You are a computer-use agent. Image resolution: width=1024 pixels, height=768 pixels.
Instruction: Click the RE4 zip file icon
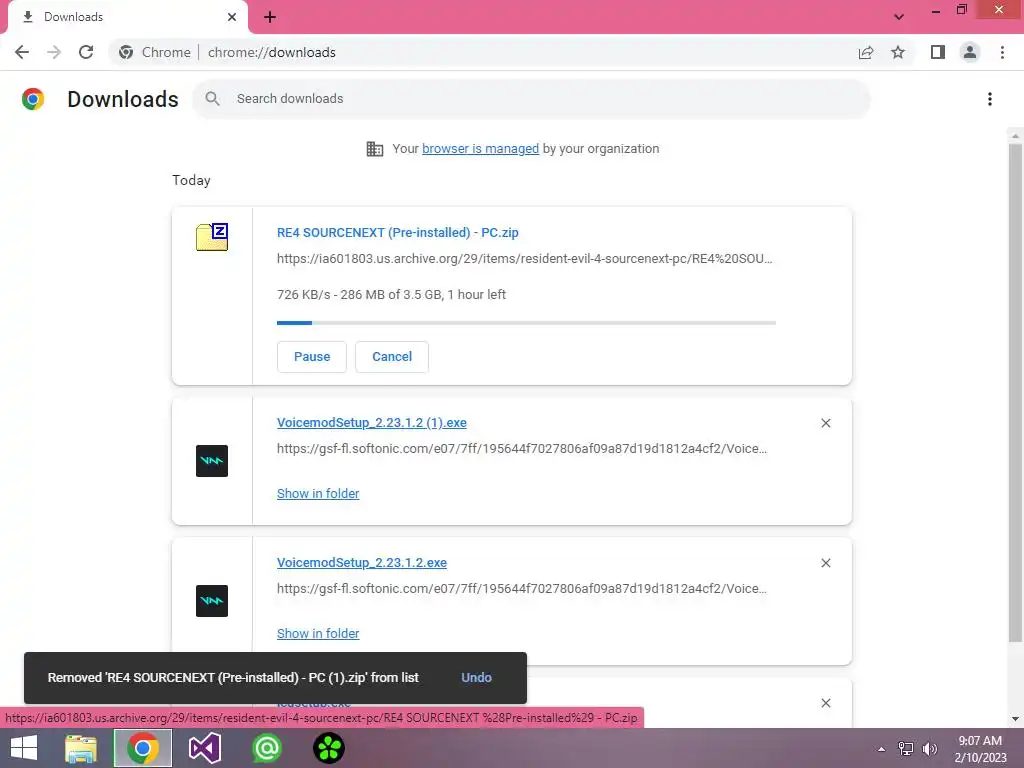click(x=212, y=236)
